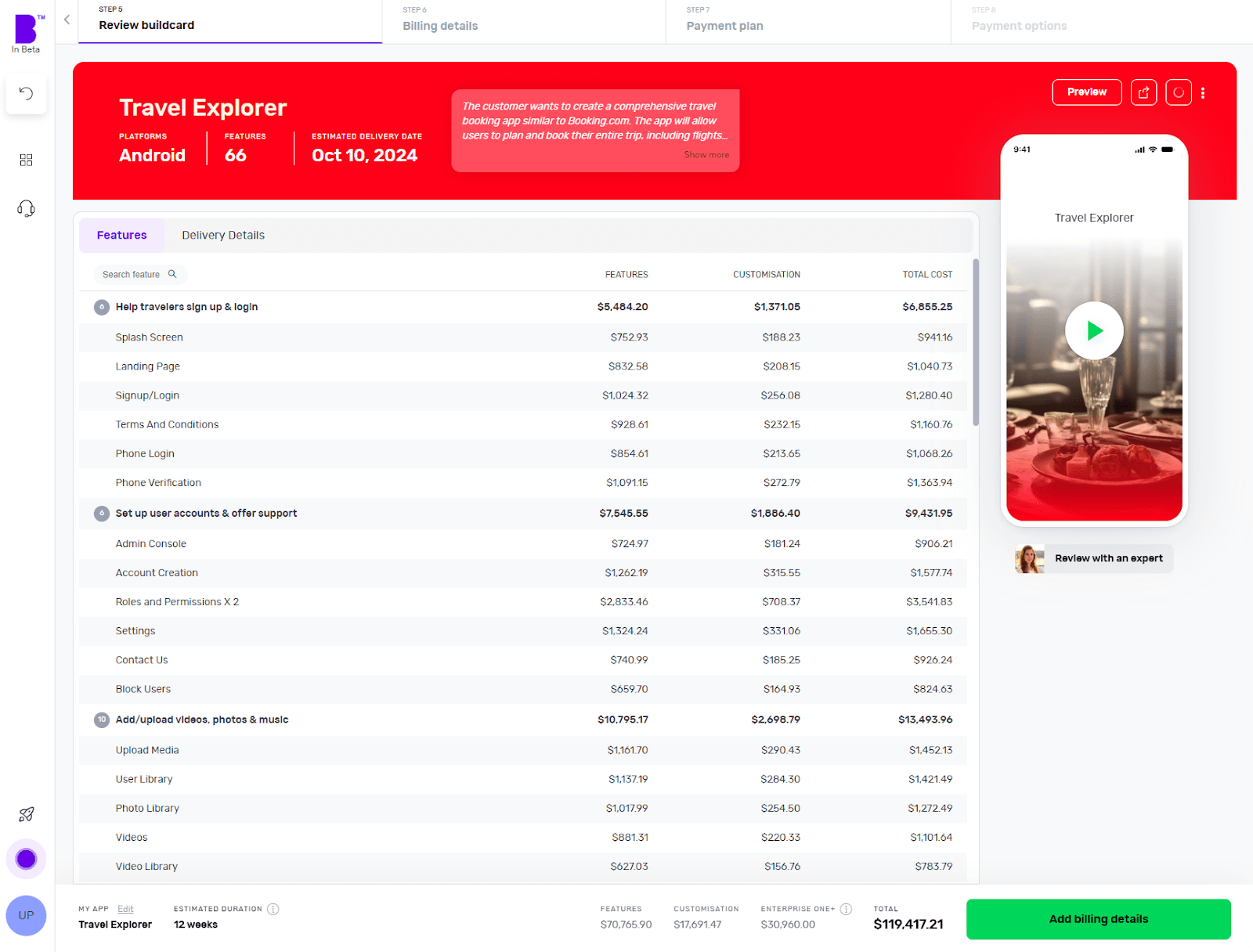
Task: Select the Splash Screen feature row
Action: (523, 337)
